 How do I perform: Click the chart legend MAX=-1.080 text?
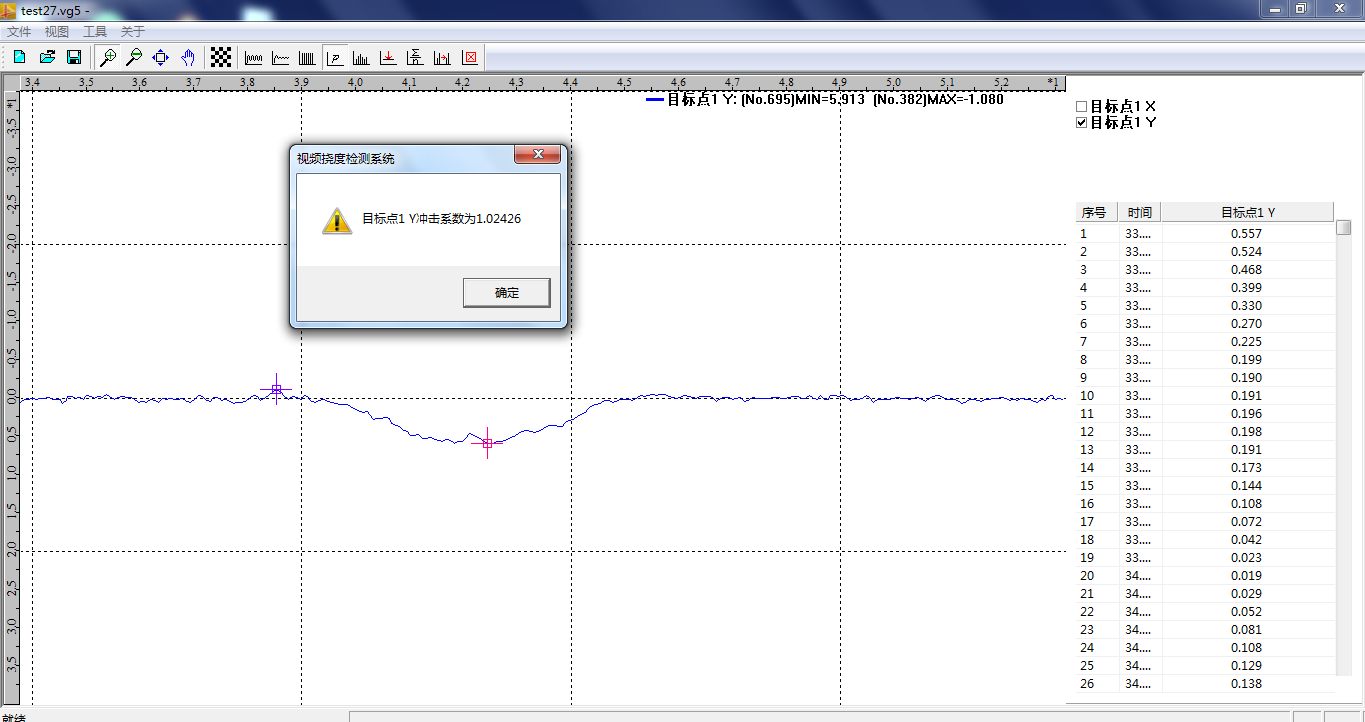click(x=965, y=99)
